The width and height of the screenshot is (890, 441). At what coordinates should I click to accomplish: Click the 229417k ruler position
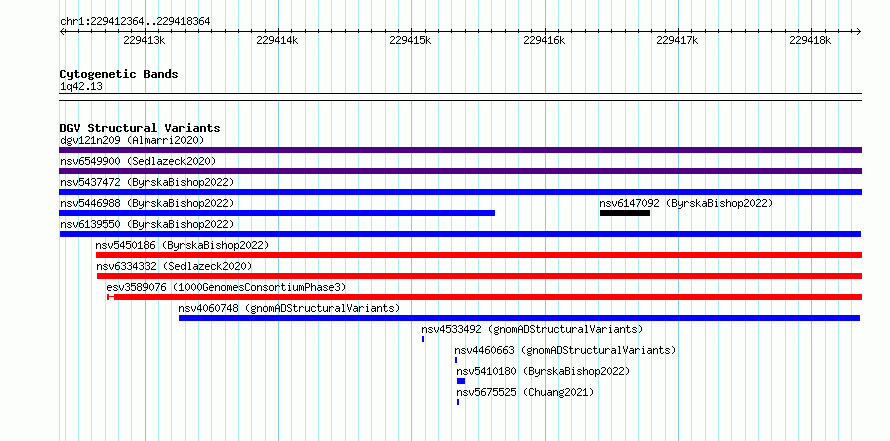677,40
